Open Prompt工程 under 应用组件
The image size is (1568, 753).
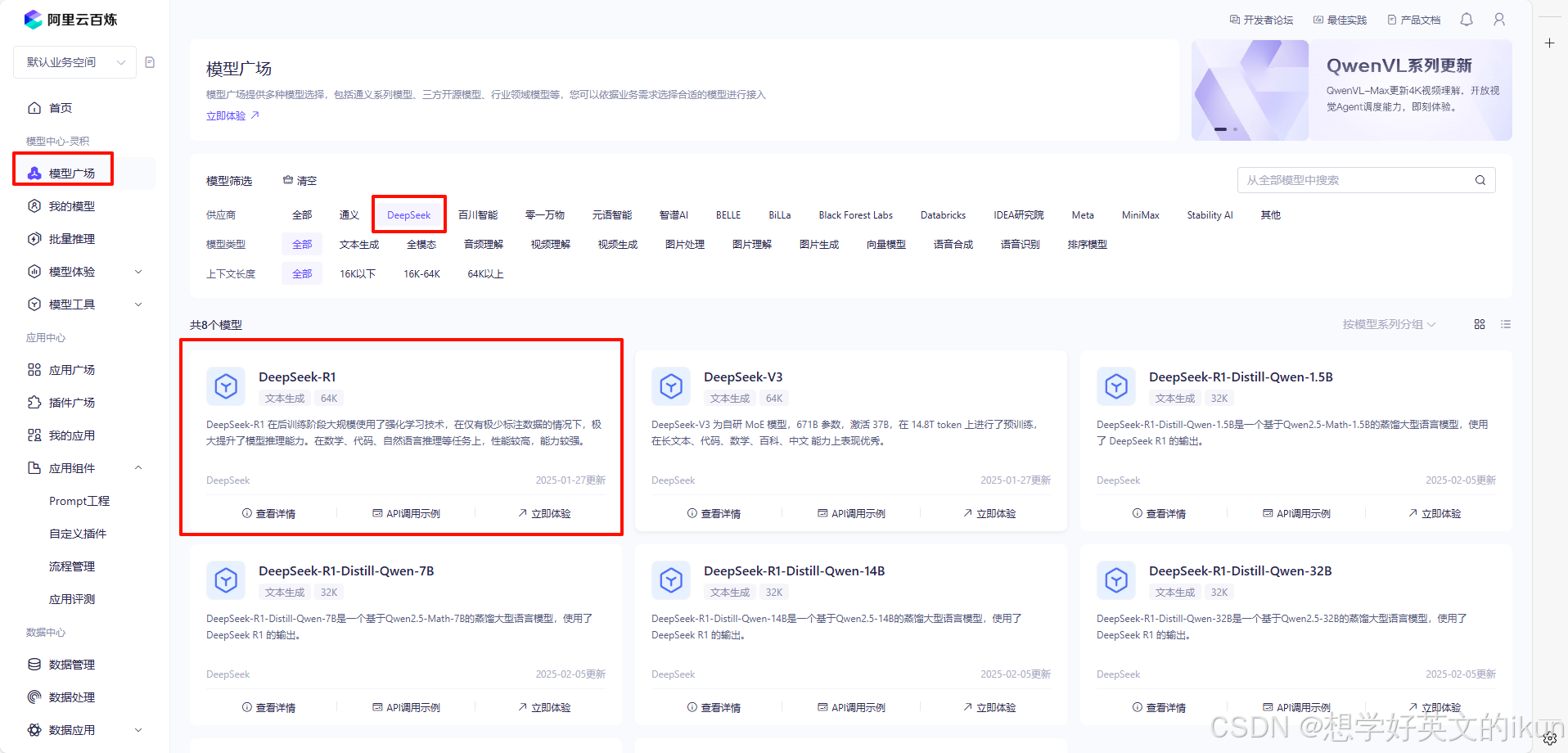point(79,501)
